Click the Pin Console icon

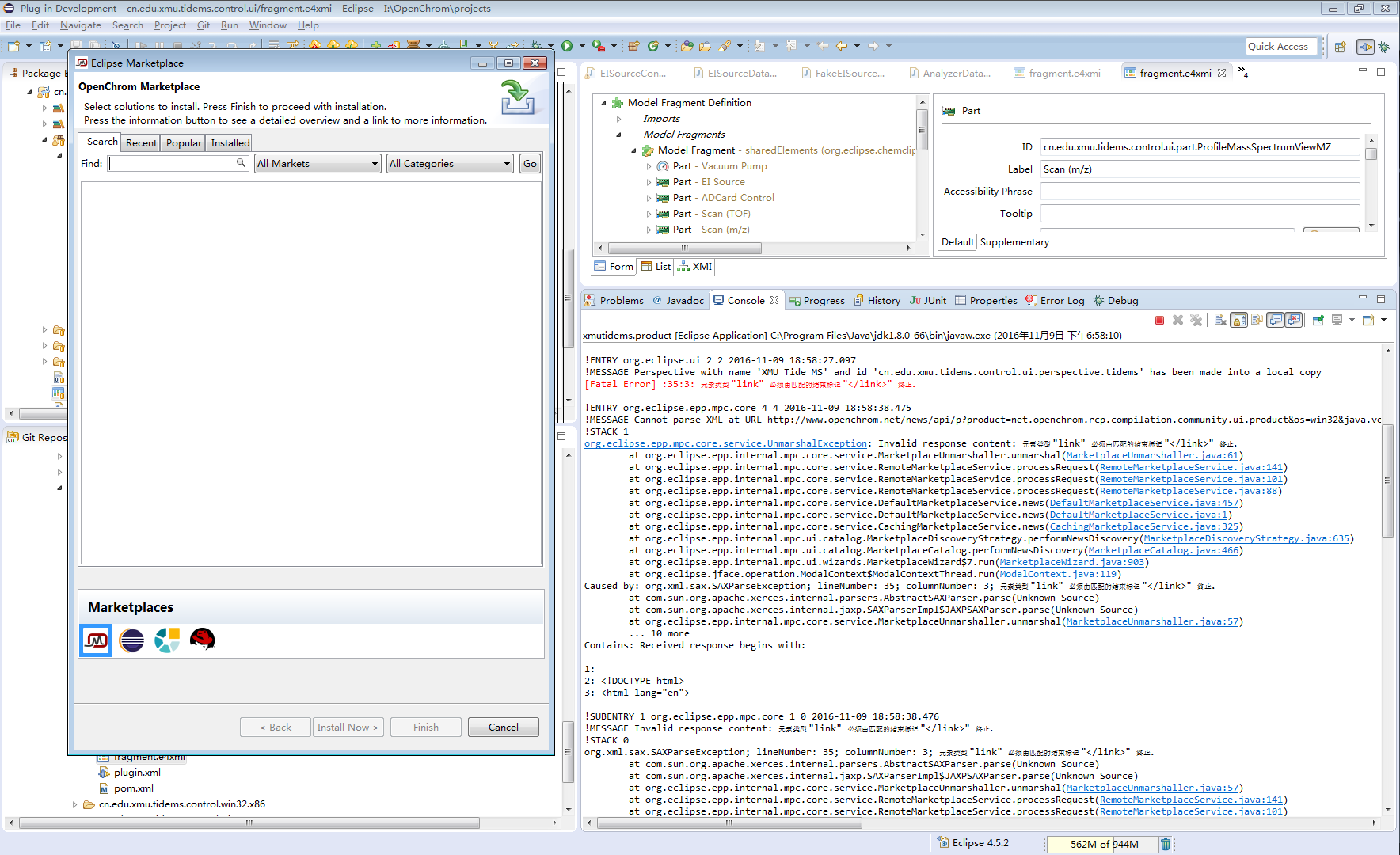(1318, 320)
